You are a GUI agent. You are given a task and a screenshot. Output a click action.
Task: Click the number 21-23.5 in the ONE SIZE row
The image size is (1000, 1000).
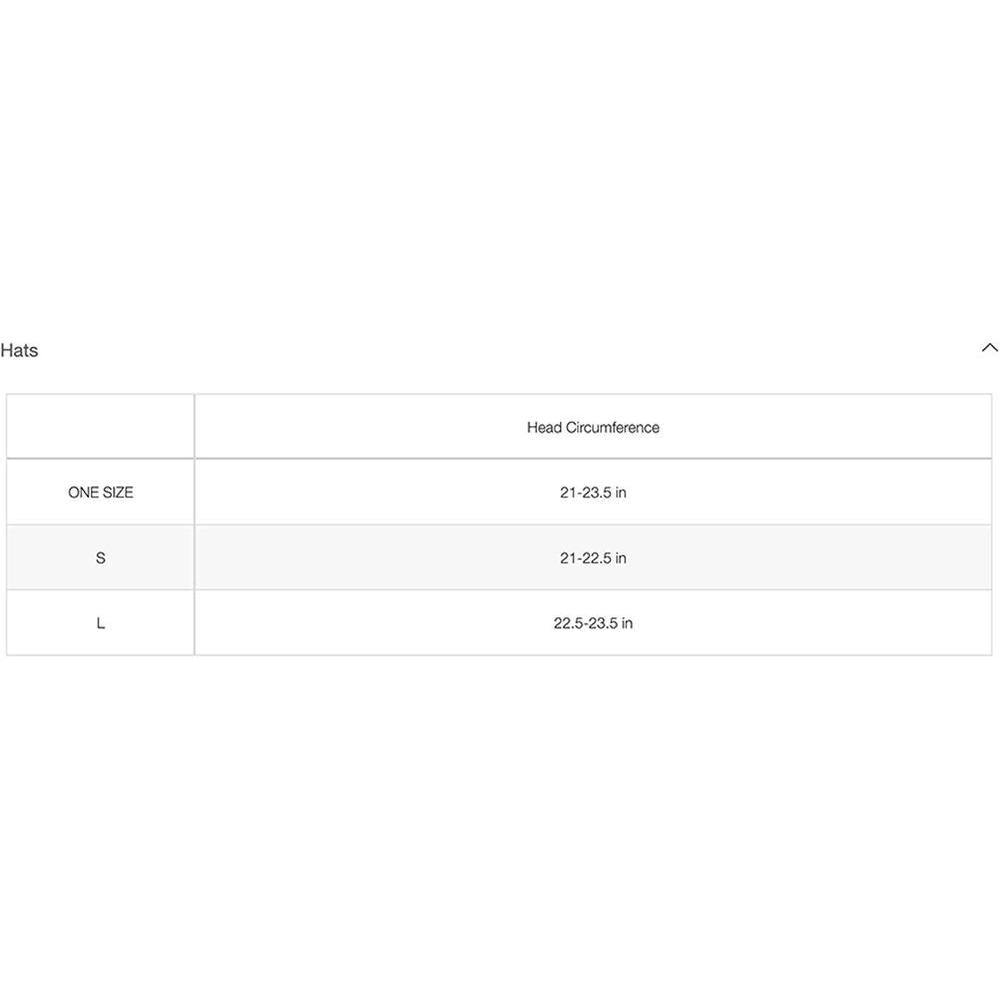(x=585, y=492)
